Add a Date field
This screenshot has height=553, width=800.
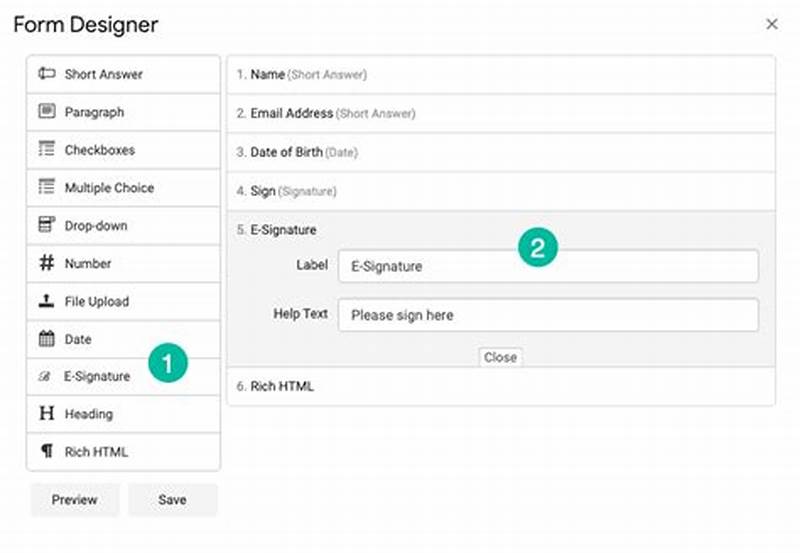[123, 339]
